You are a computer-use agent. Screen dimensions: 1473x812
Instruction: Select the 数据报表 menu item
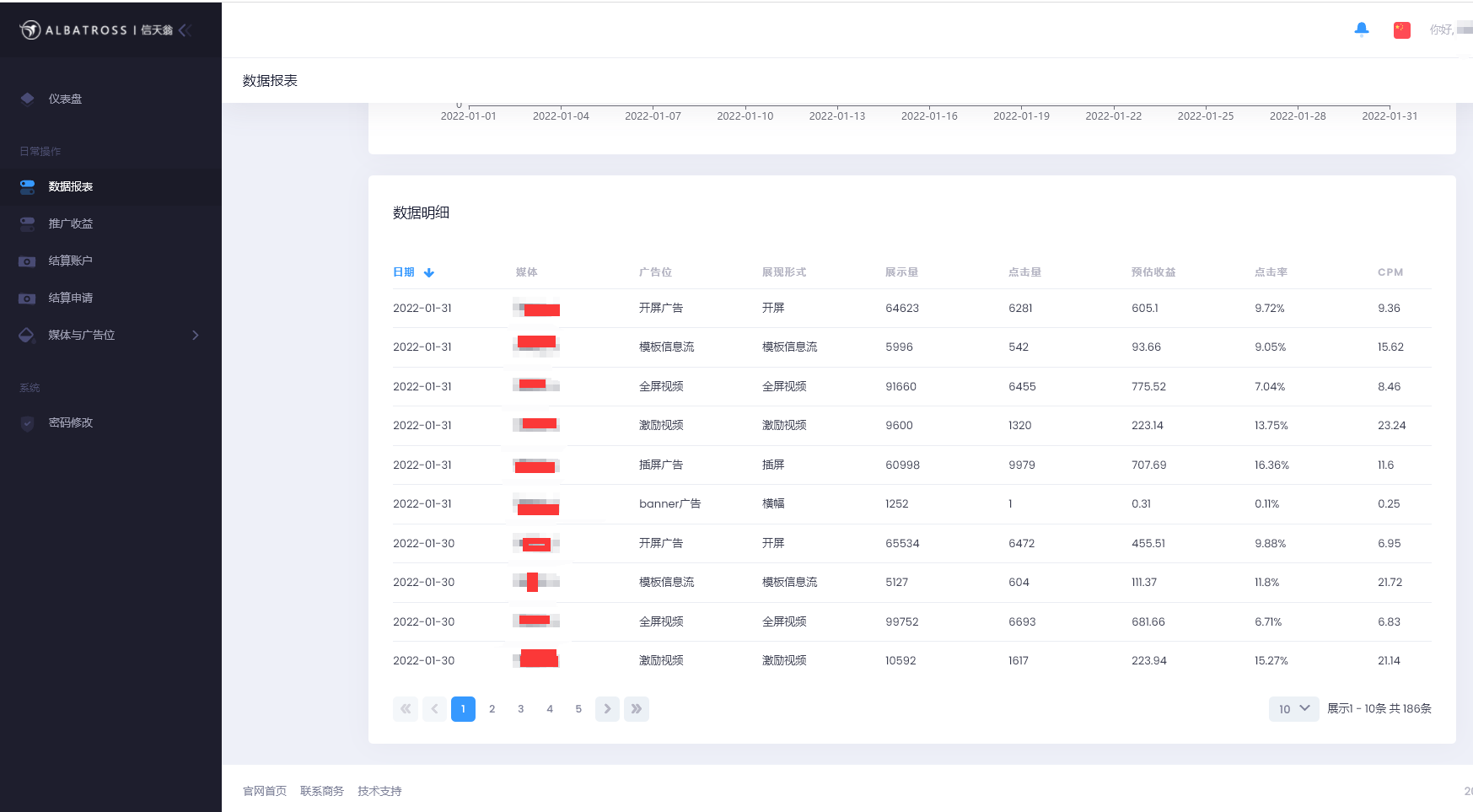click(71, 186)
